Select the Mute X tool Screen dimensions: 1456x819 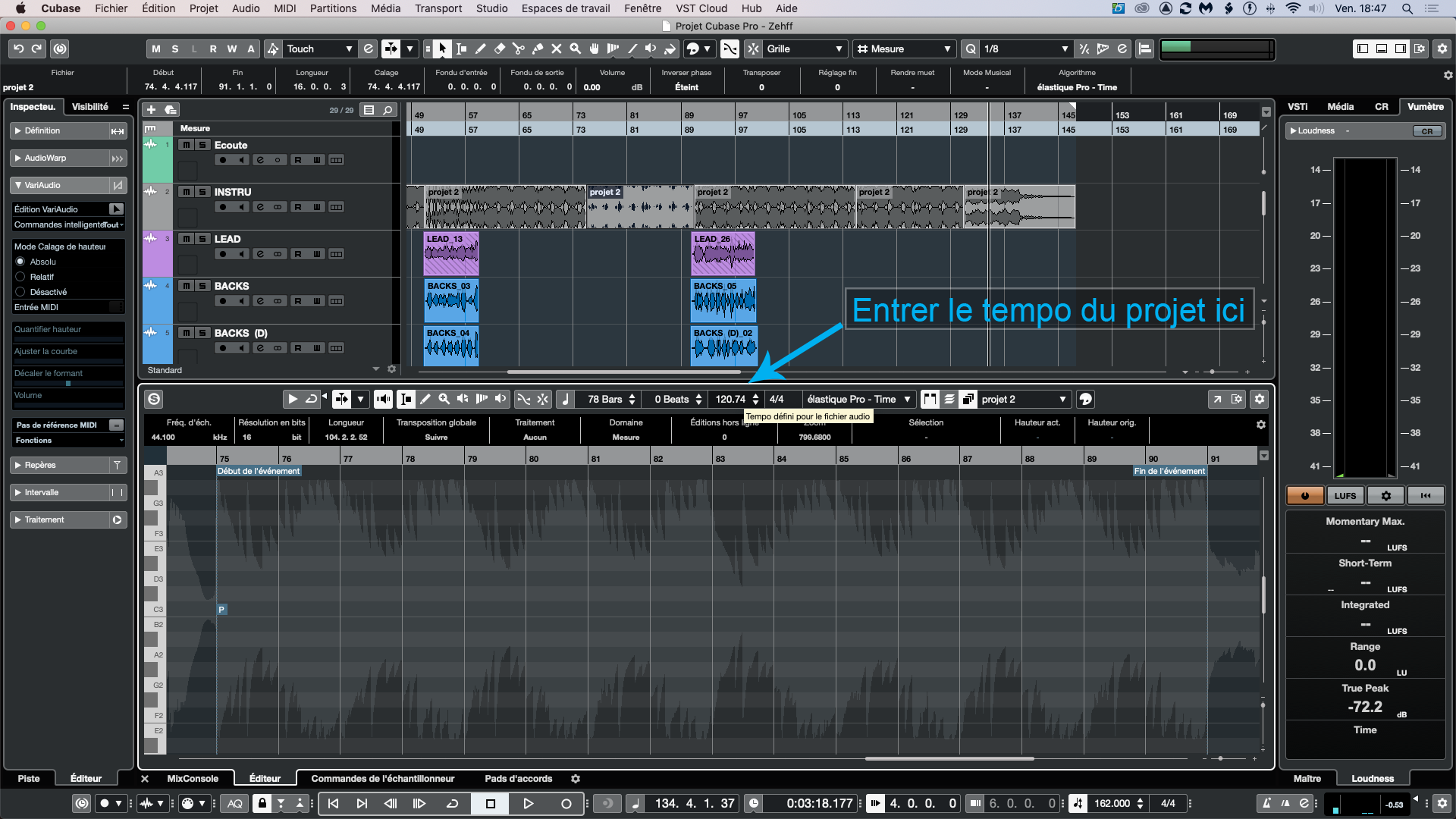(556, 49)
